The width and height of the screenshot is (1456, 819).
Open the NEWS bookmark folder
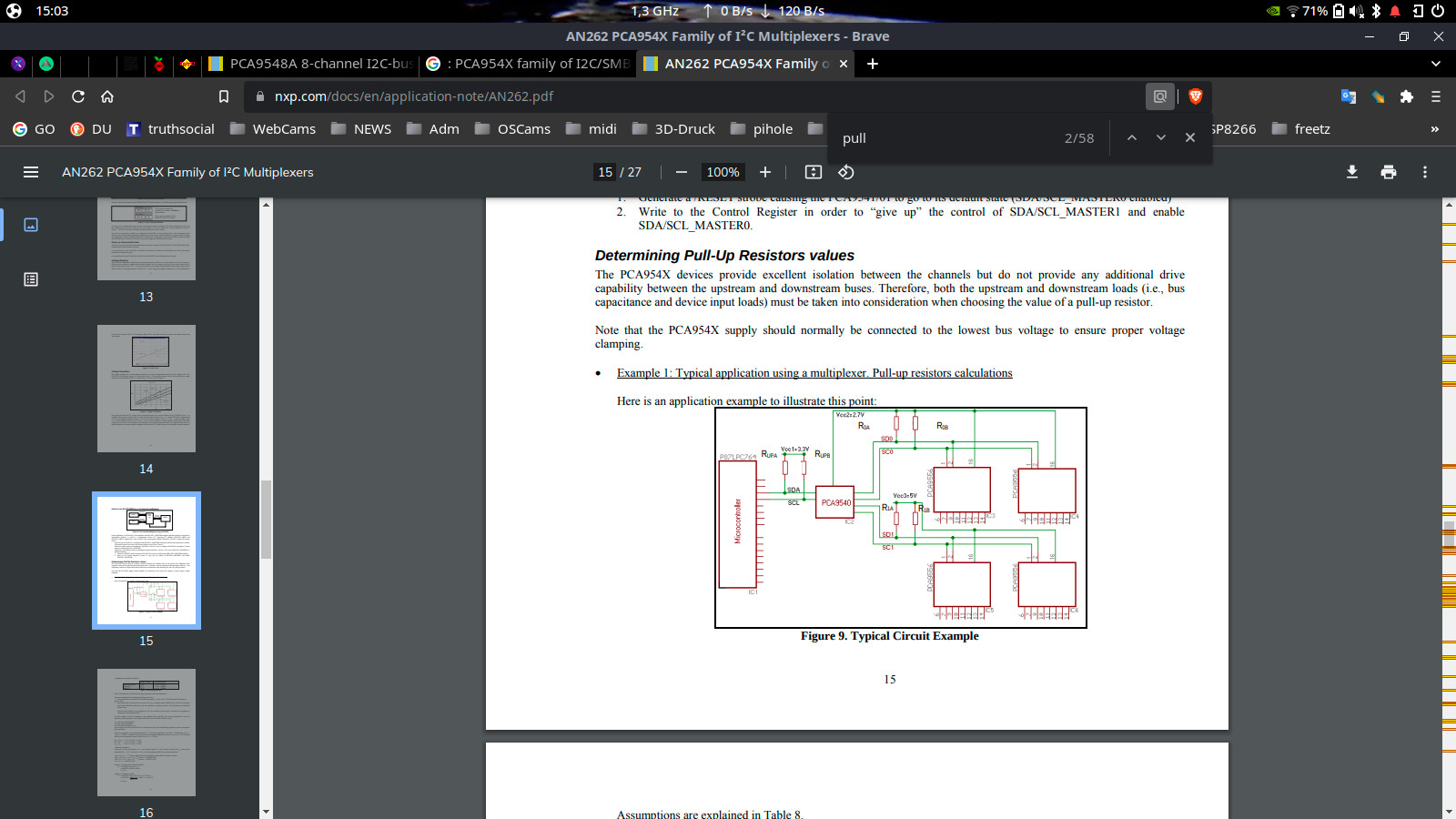(x=361, y=129)
